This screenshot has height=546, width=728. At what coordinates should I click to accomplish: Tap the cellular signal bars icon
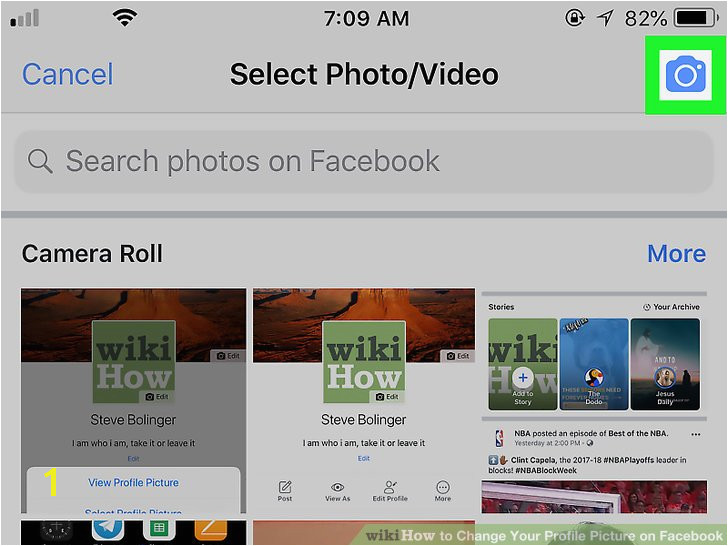point(25,19)
